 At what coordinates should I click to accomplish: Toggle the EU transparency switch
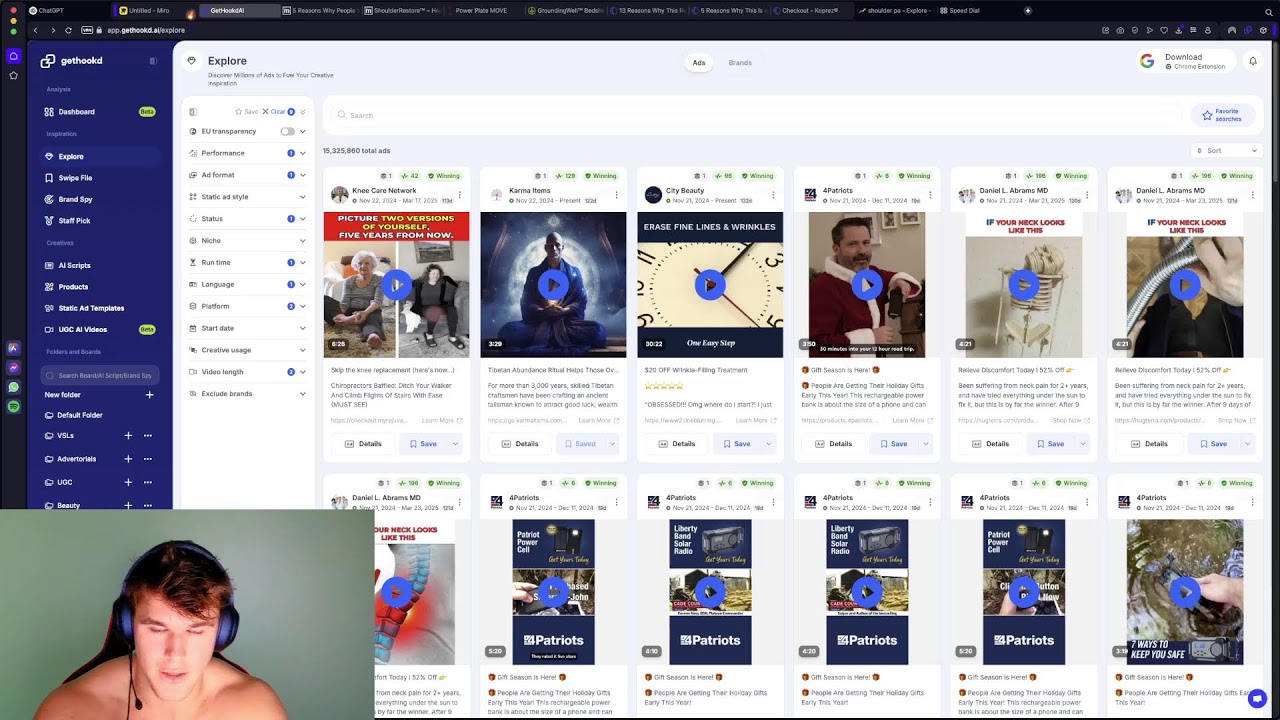click(x=288, y=131)
